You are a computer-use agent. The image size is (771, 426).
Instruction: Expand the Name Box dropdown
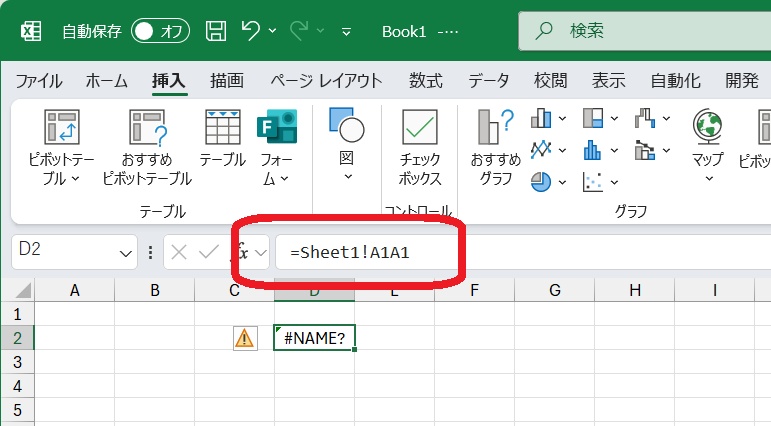pos(127,253)
